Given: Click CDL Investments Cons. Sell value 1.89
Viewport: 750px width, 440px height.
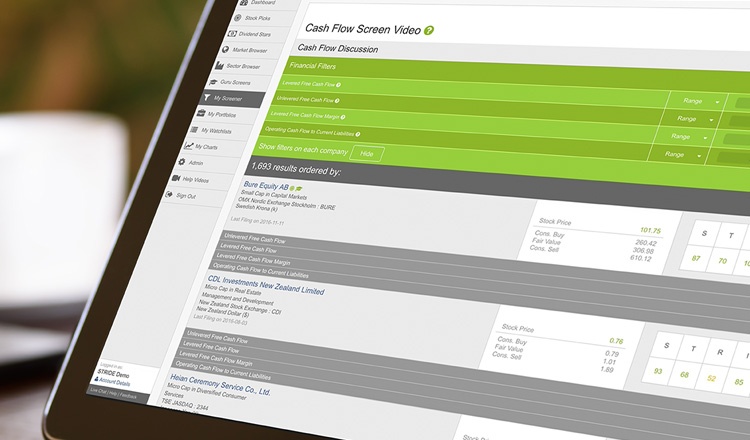Looking at the screenshot, I should point(607,369).
